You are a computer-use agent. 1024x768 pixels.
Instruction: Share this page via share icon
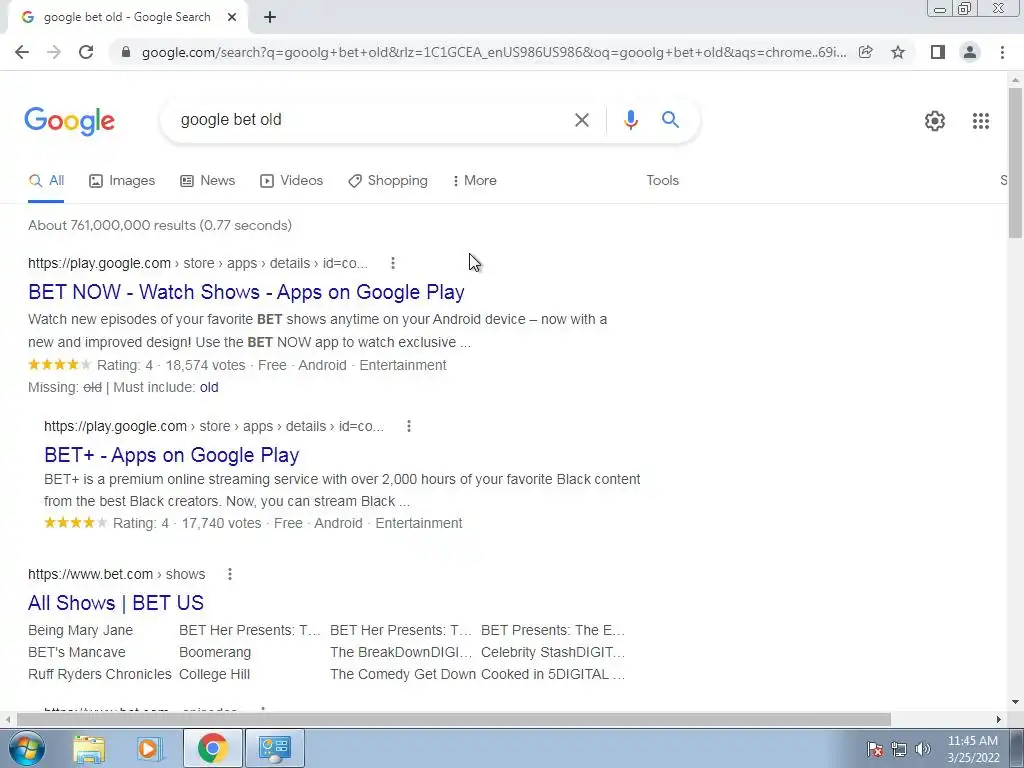pos(866,52)
